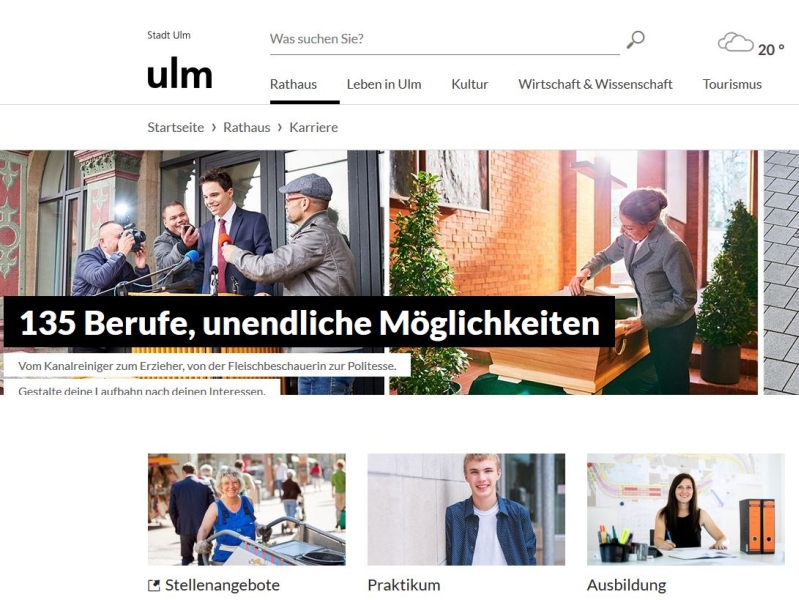Click the Stellenangebote street cleaner photo

tap(247, 509)
